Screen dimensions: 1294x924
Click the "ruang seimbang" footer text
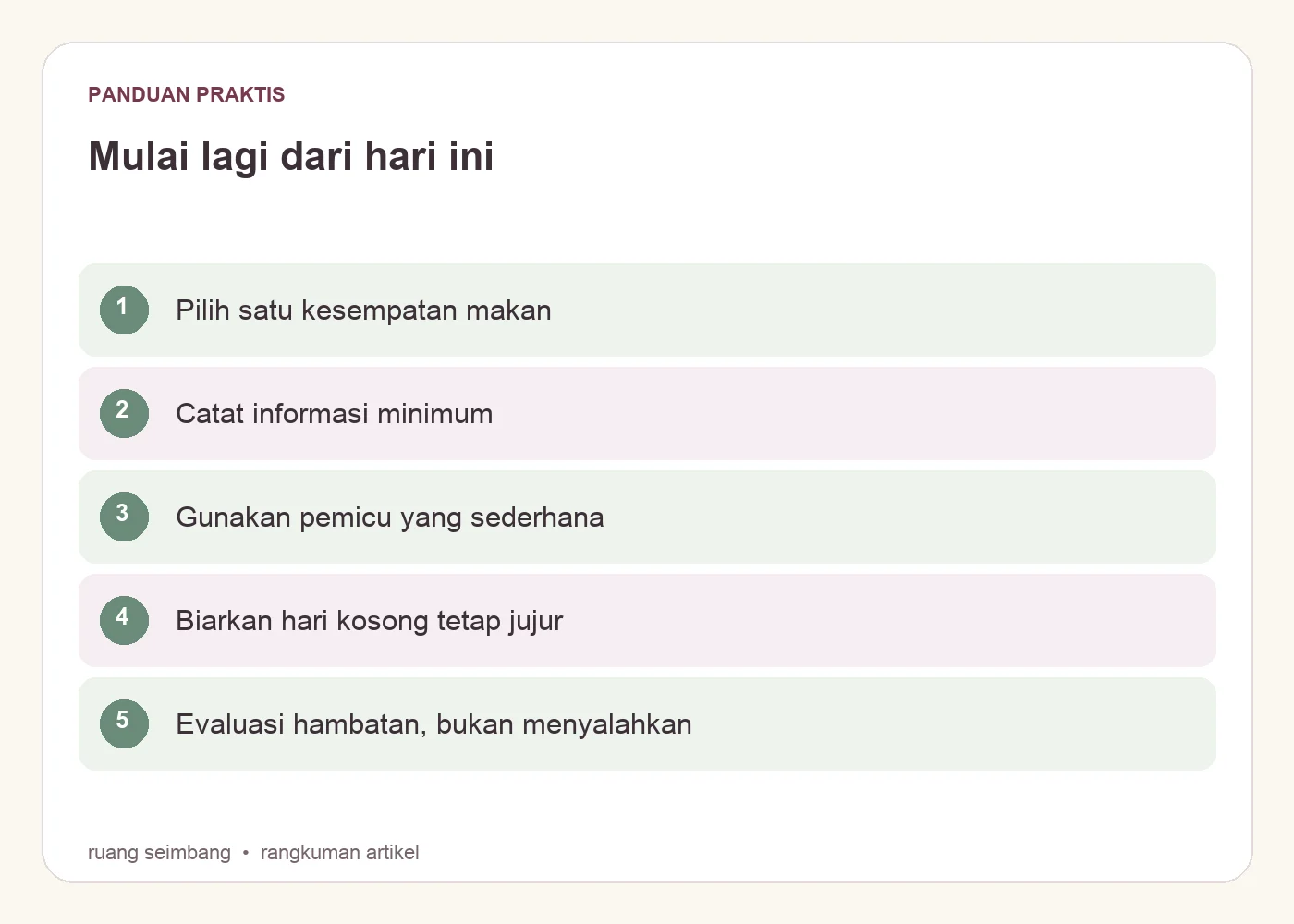(x=159, y=852)
